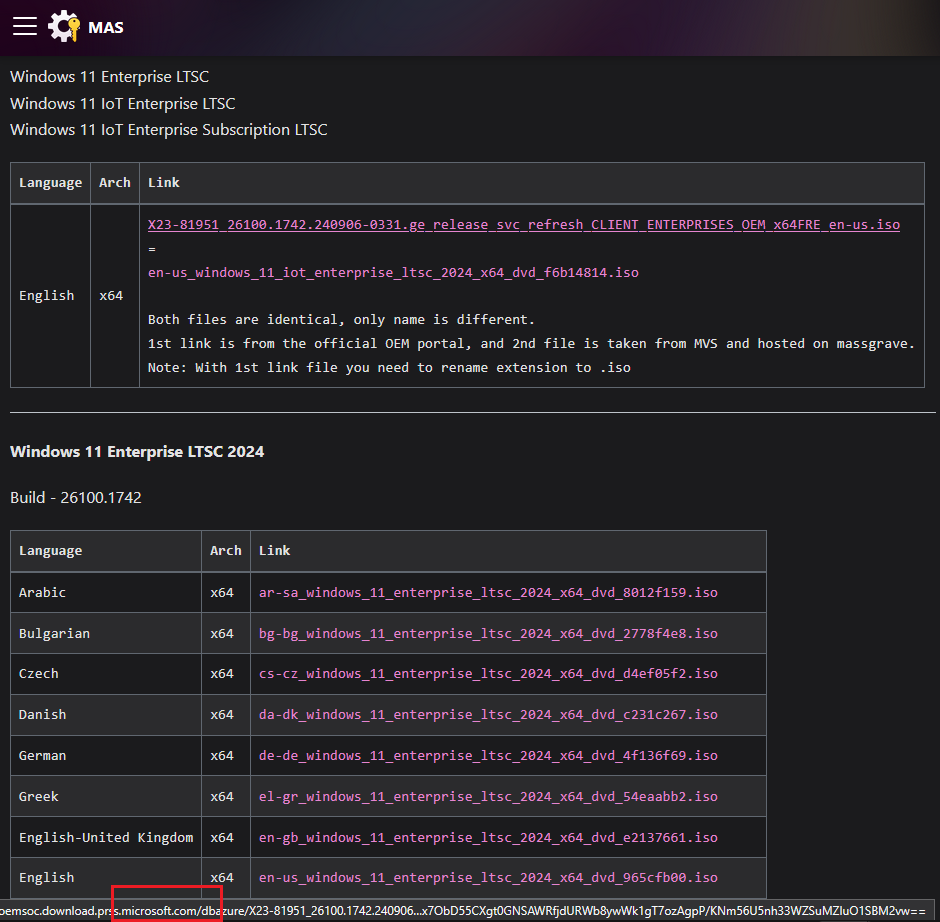Download en-us IoT Enterprise LTSC 2024 ISO
This screenshot has width=940, height=922.
tap(393, 273)
